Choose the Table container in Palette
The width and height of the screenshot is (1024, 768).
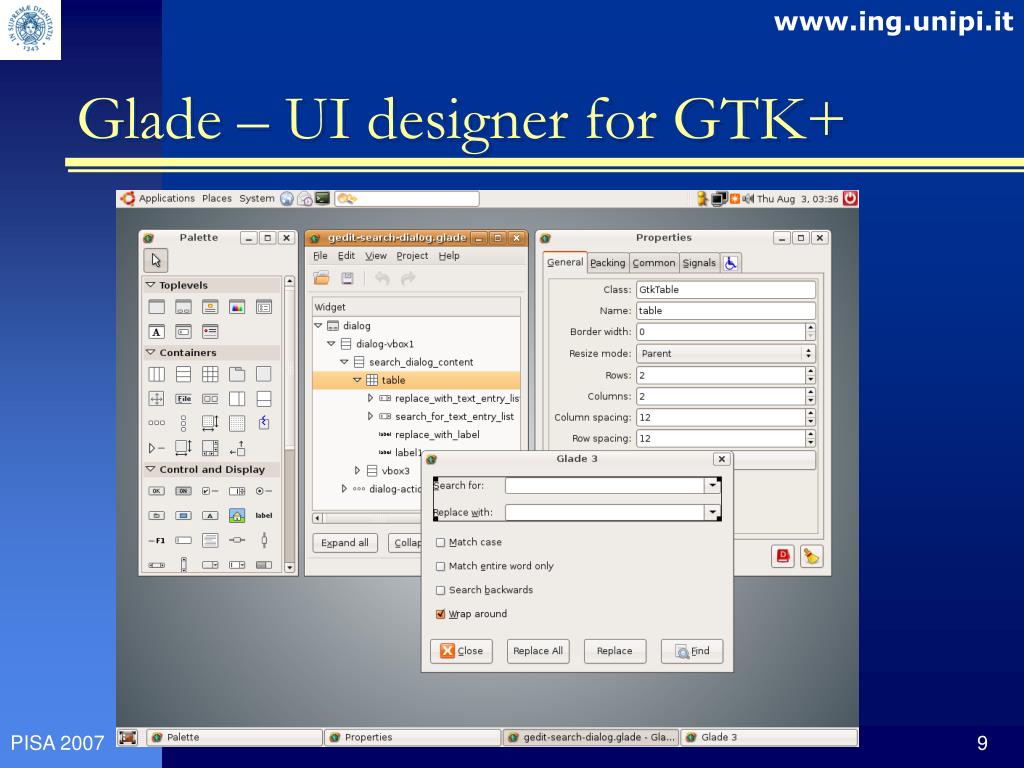click(x=210, y=374)
